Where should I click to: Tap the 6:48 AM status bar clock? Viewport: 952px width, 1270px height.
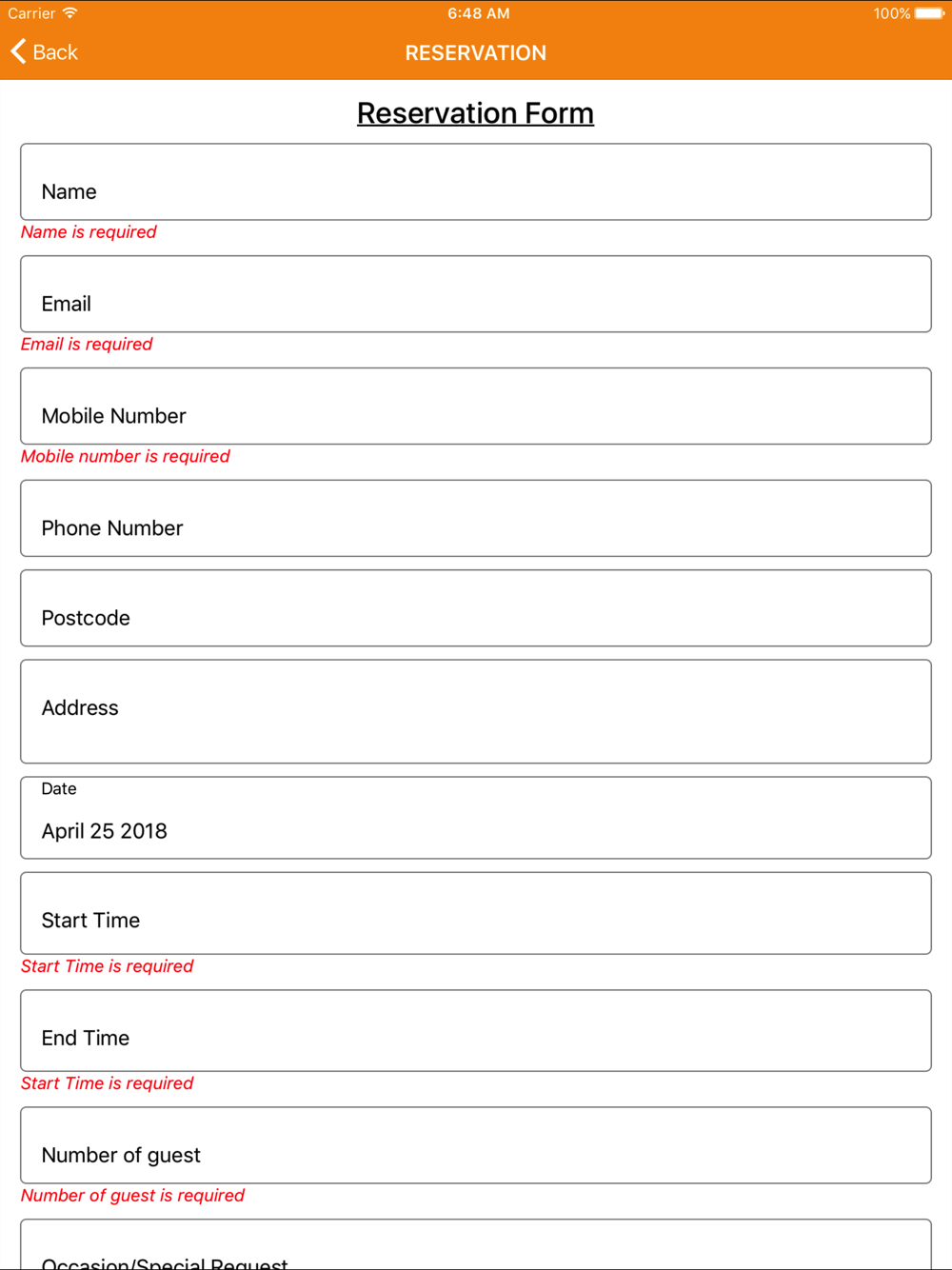coord(479,13)
